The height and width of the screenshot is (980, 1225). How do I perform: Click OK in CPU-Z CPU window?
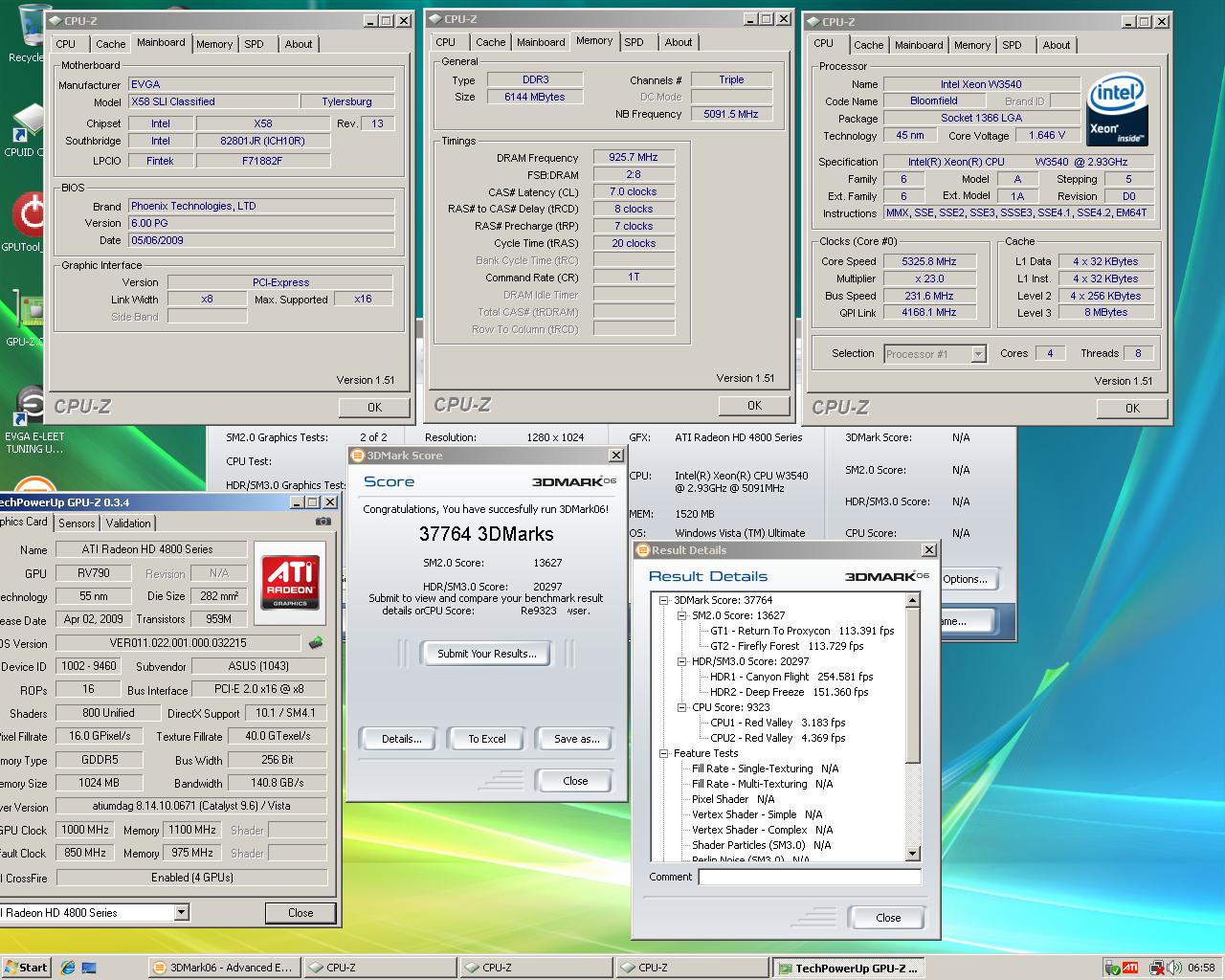click(1132, 409)
